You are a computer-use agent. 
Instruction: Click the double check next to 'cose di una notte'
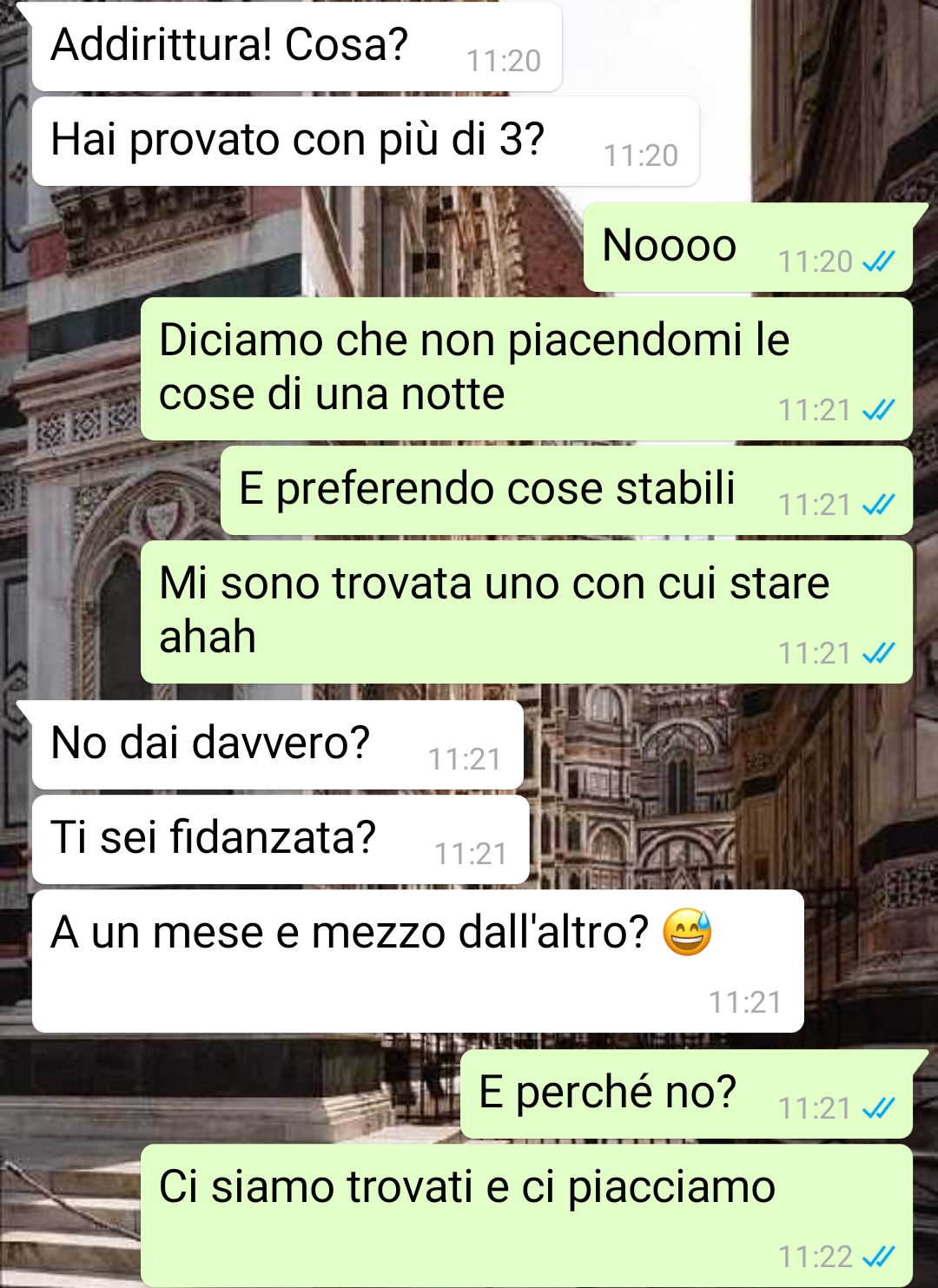(878, 410)
